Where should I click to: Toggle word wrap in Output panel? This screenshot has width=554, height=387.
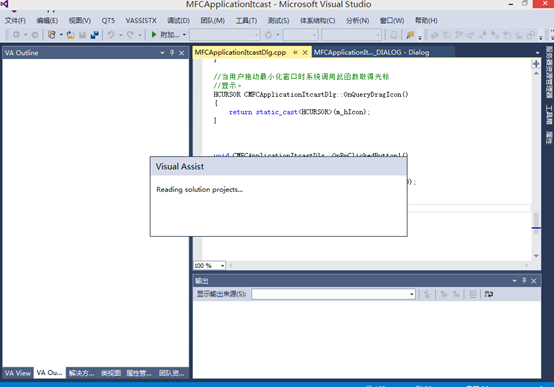pyautogui.click(x=489, y=294)
